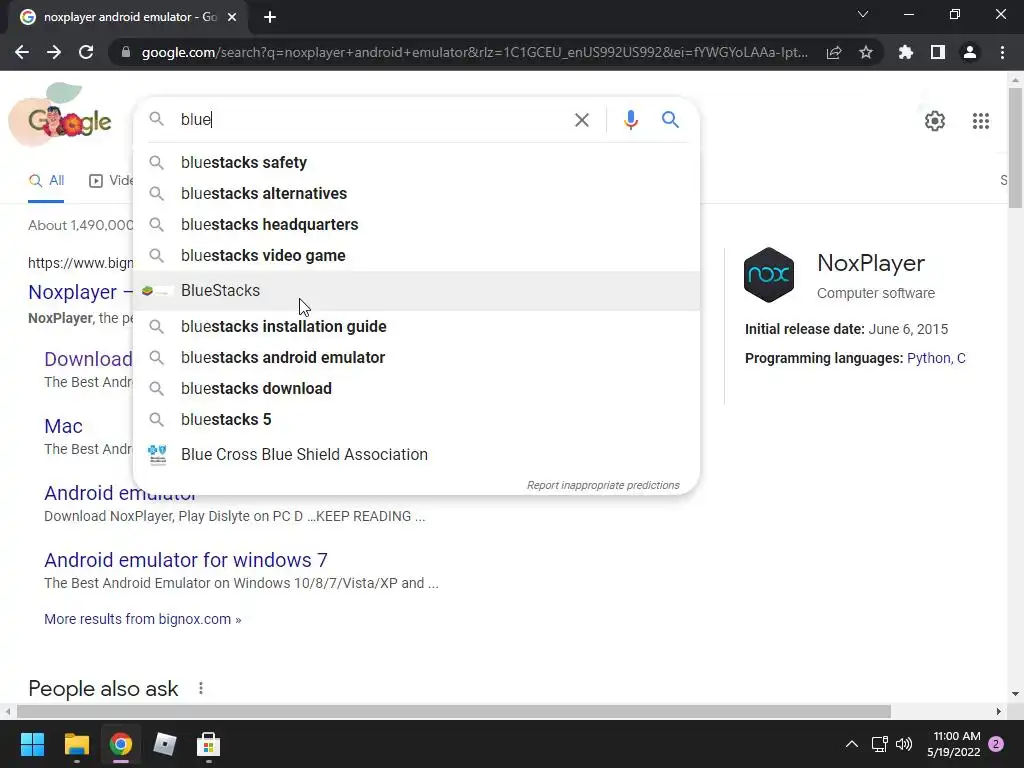Select suggestion bluestacks video game
Image resolution: width=1024 pixels, height=768 pixels.
[416, 255]
